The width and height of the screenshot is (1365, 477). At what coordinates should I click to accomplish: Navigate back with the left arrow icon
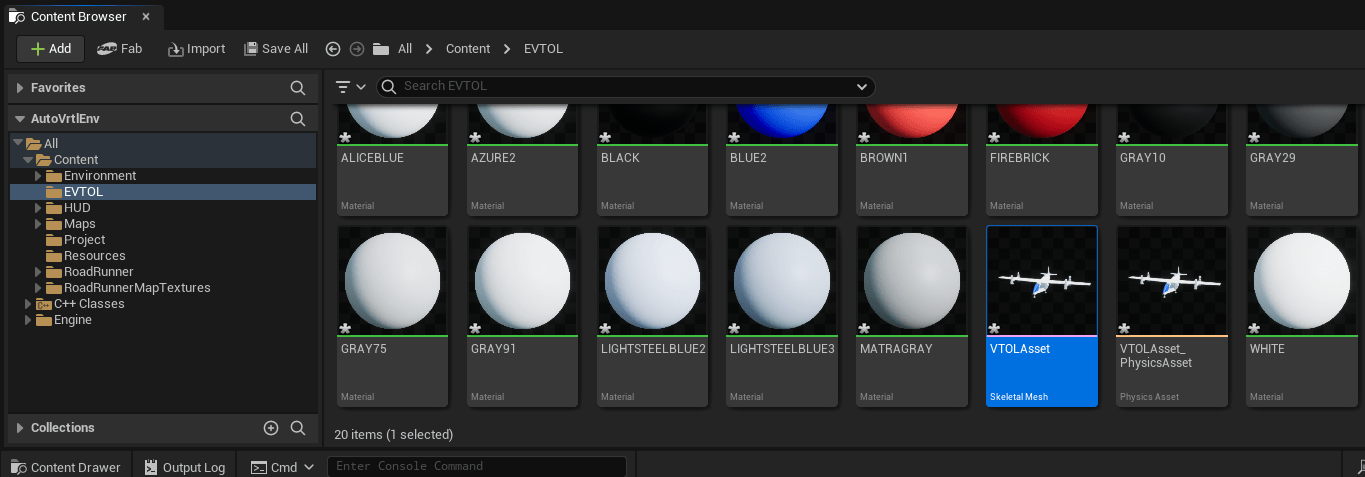click(333, 48)
